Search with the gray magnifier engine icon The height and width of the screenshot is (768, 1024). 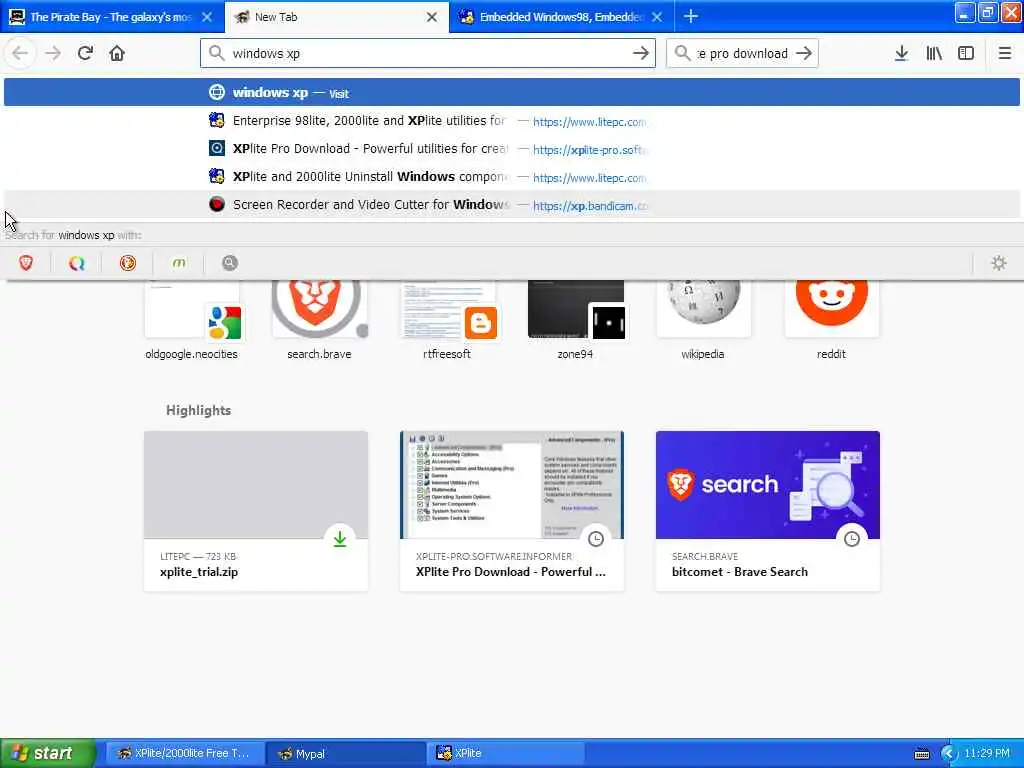coord(230,263)
